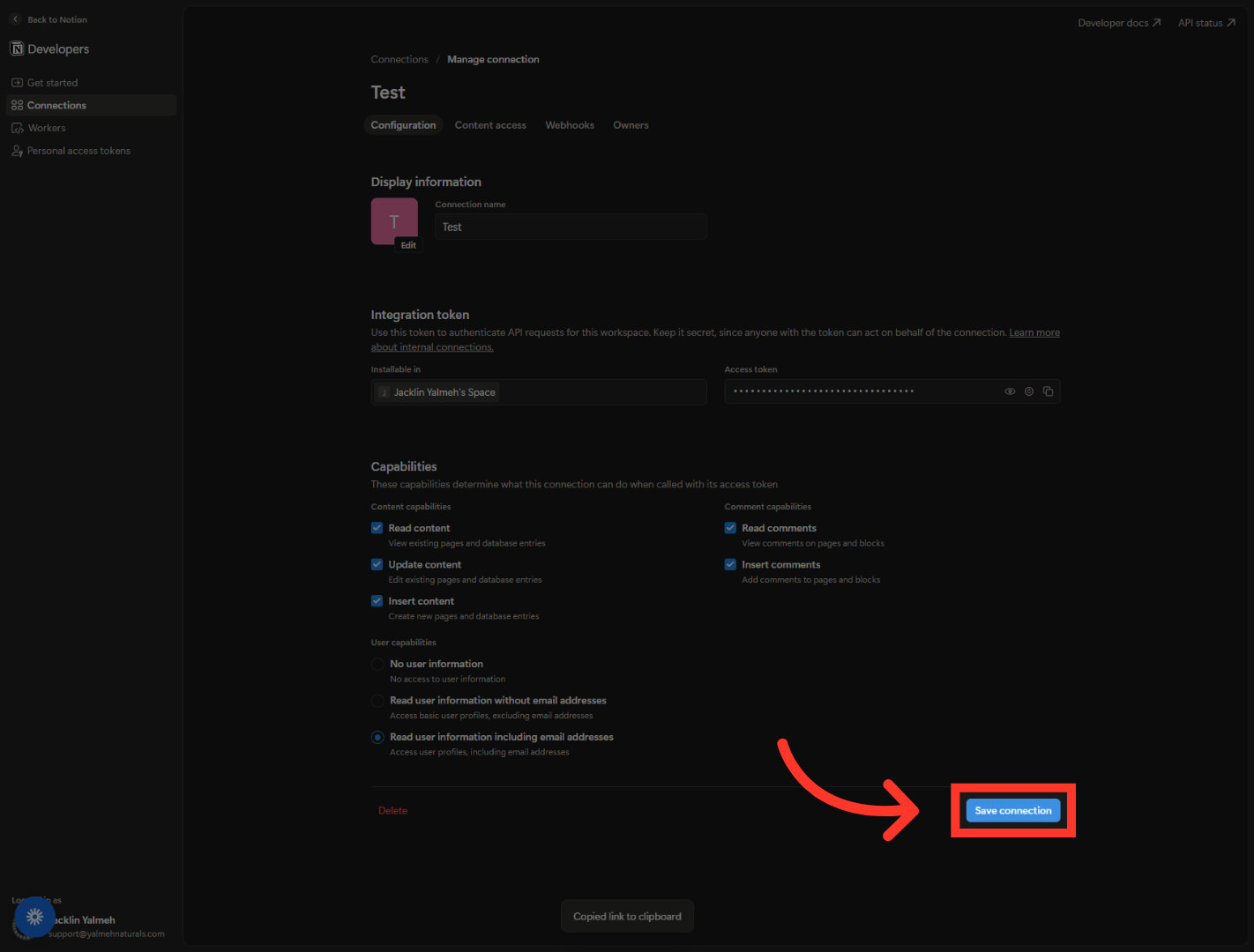Image resolution: width=1254 pixels, height=952 pixels.
Task: Open the Installable in workspace selector
Action: click(539, 392)
